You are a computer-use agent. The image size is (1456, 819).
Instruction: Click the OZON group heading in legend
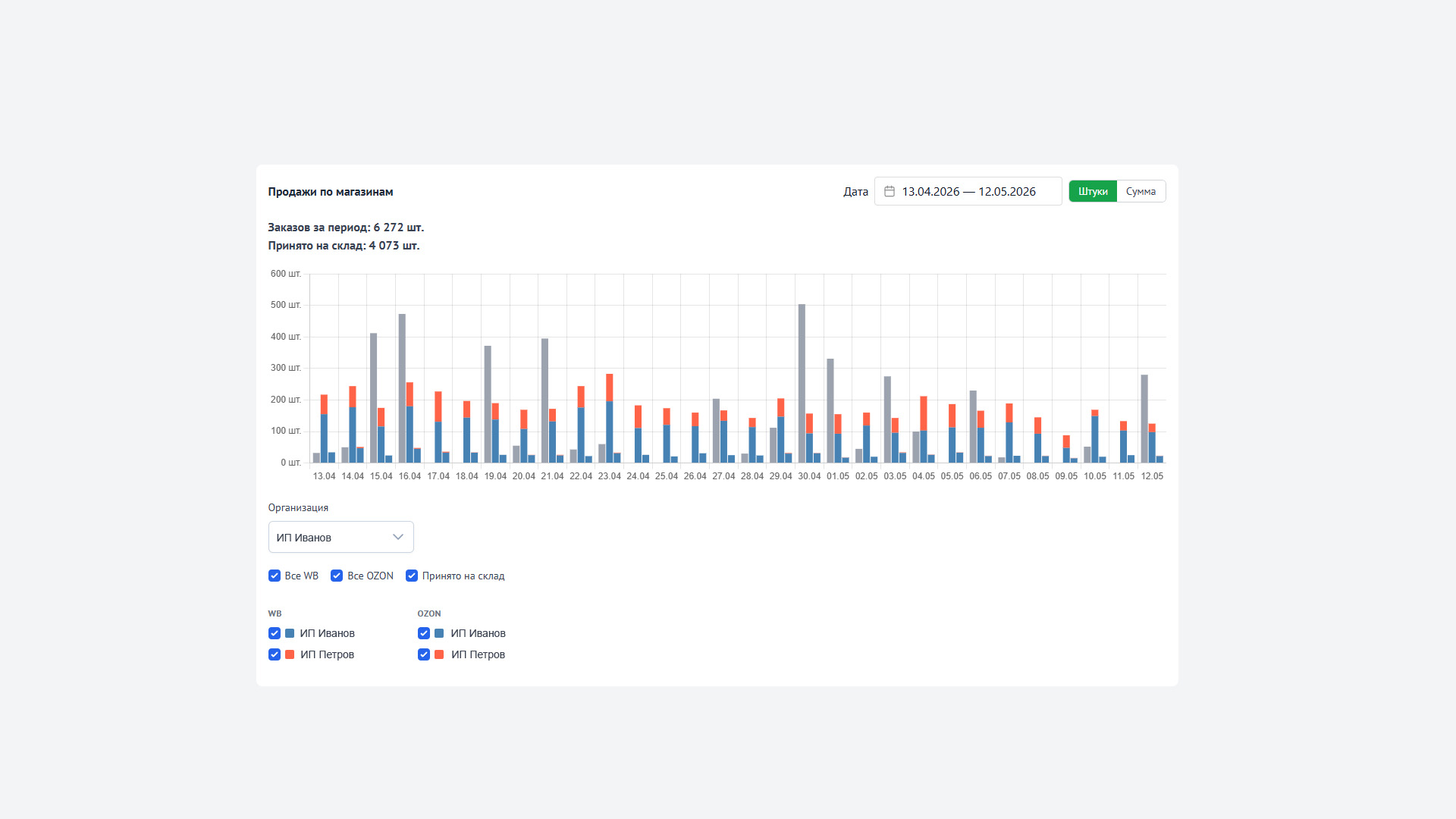click(429, 613)
